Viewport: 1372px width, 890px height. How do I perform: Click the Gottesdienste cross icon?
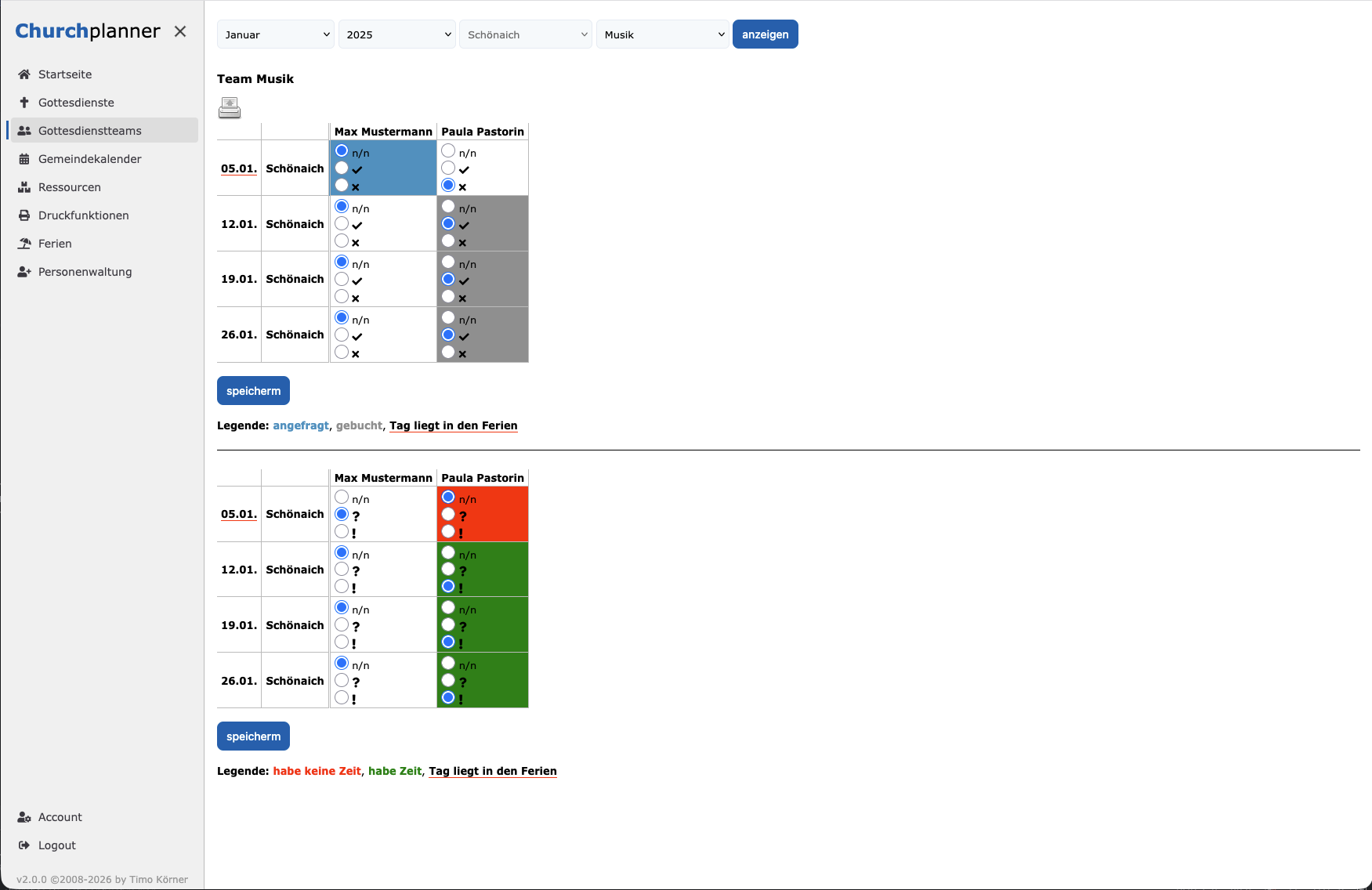[x=24, y=103]
